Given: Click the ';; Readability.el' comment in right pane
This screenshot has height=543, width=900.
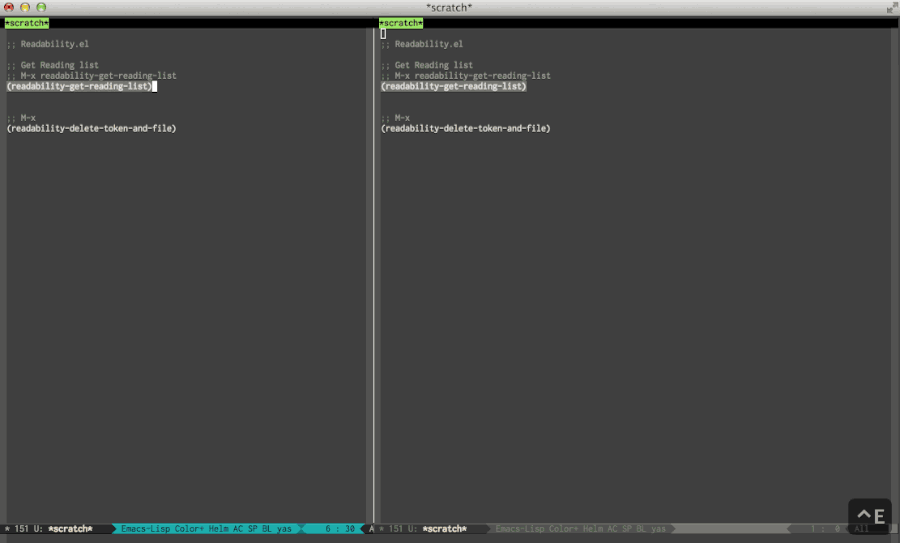Looking at the screenshot, I should [422, 44].
